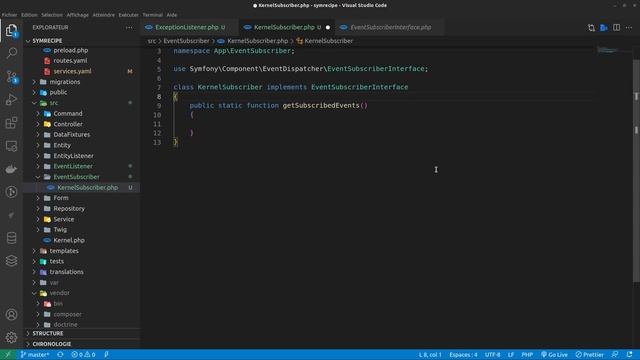
Task: Open the Exécuter menu
Action: pyautogui.click(x=129, y=15)
